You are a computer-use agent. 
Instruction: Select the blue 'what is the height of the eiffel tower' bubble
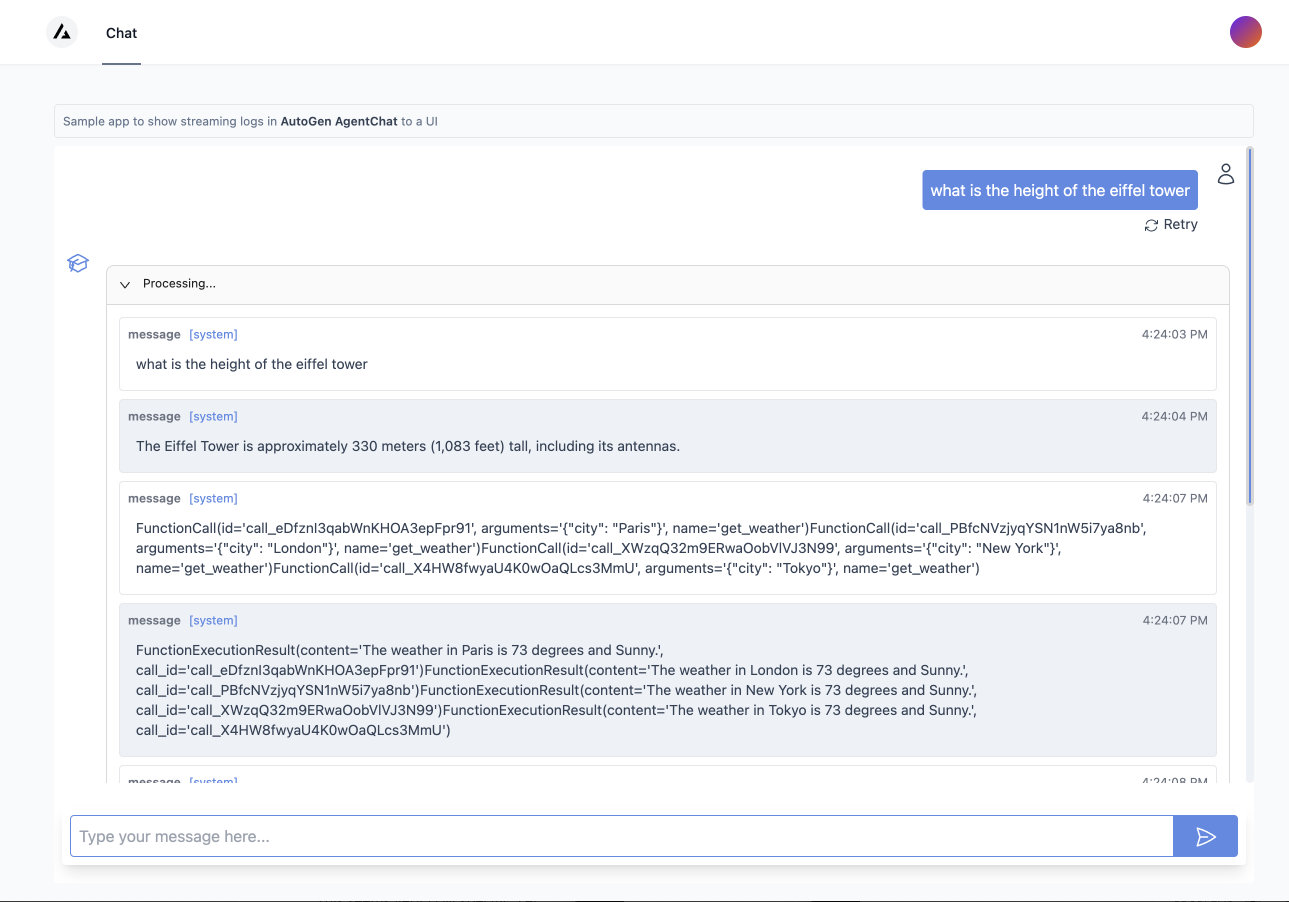tap(1060, 190)
